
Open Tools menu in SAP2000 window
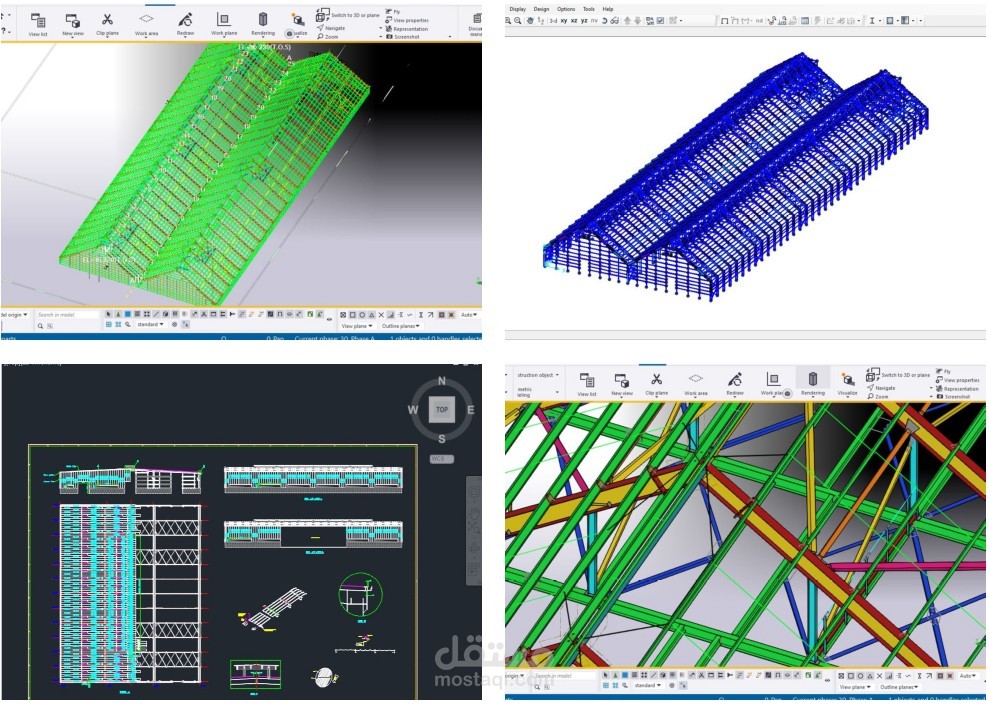coord(588,9)
